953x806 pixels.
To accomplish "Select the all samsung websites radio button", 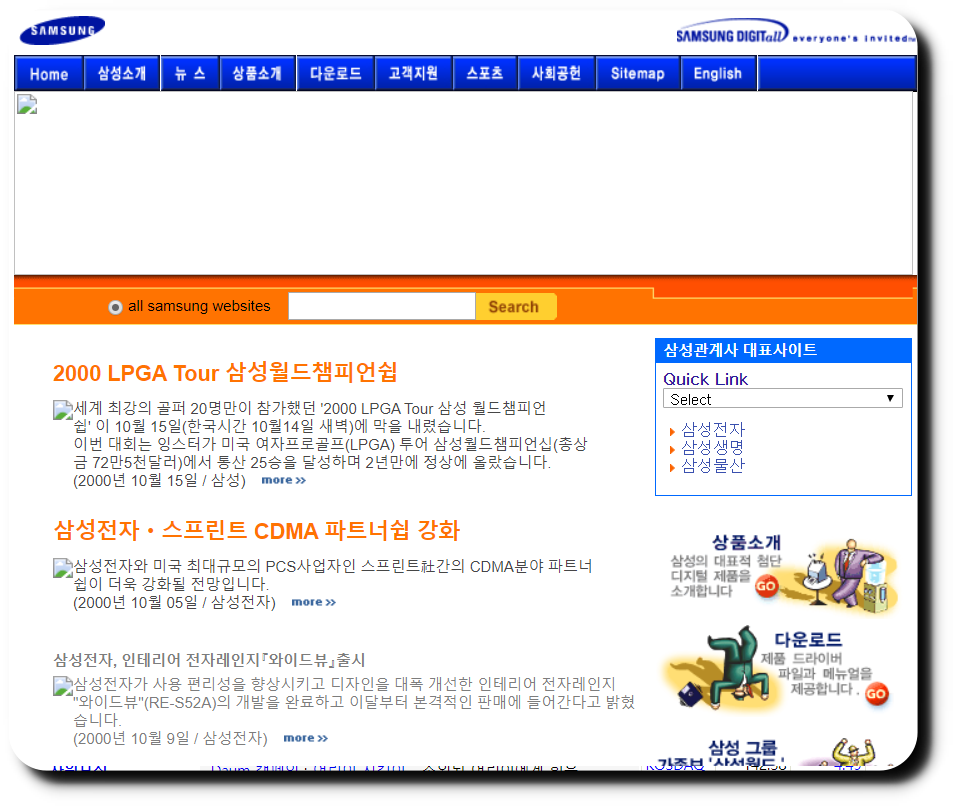I will click(x=115, y=307).
